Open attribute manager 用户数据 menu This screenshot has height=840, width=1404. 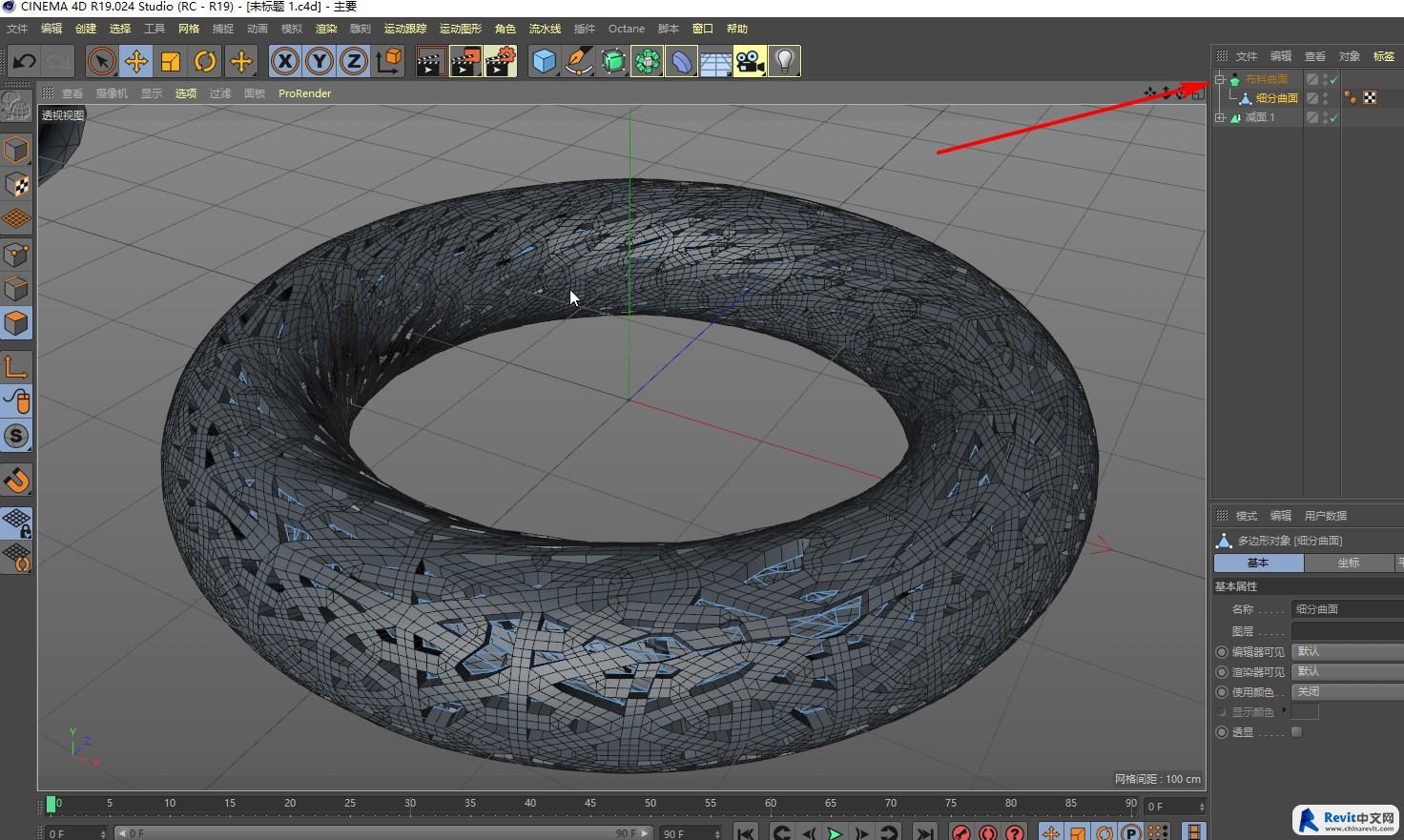1326,516
